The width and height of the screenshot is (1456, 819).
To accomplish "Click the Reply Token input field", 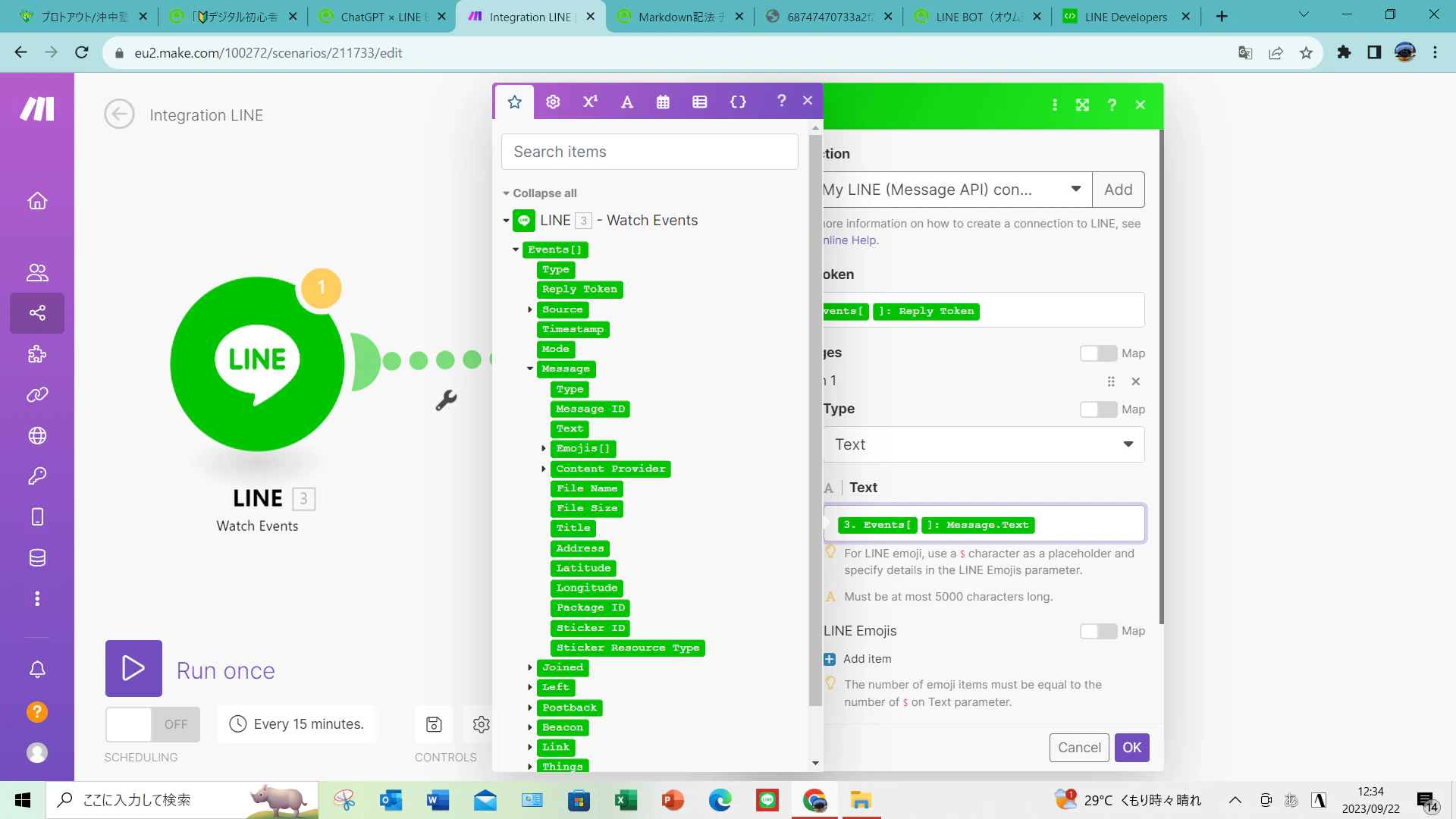I will [x=984, y=310].
